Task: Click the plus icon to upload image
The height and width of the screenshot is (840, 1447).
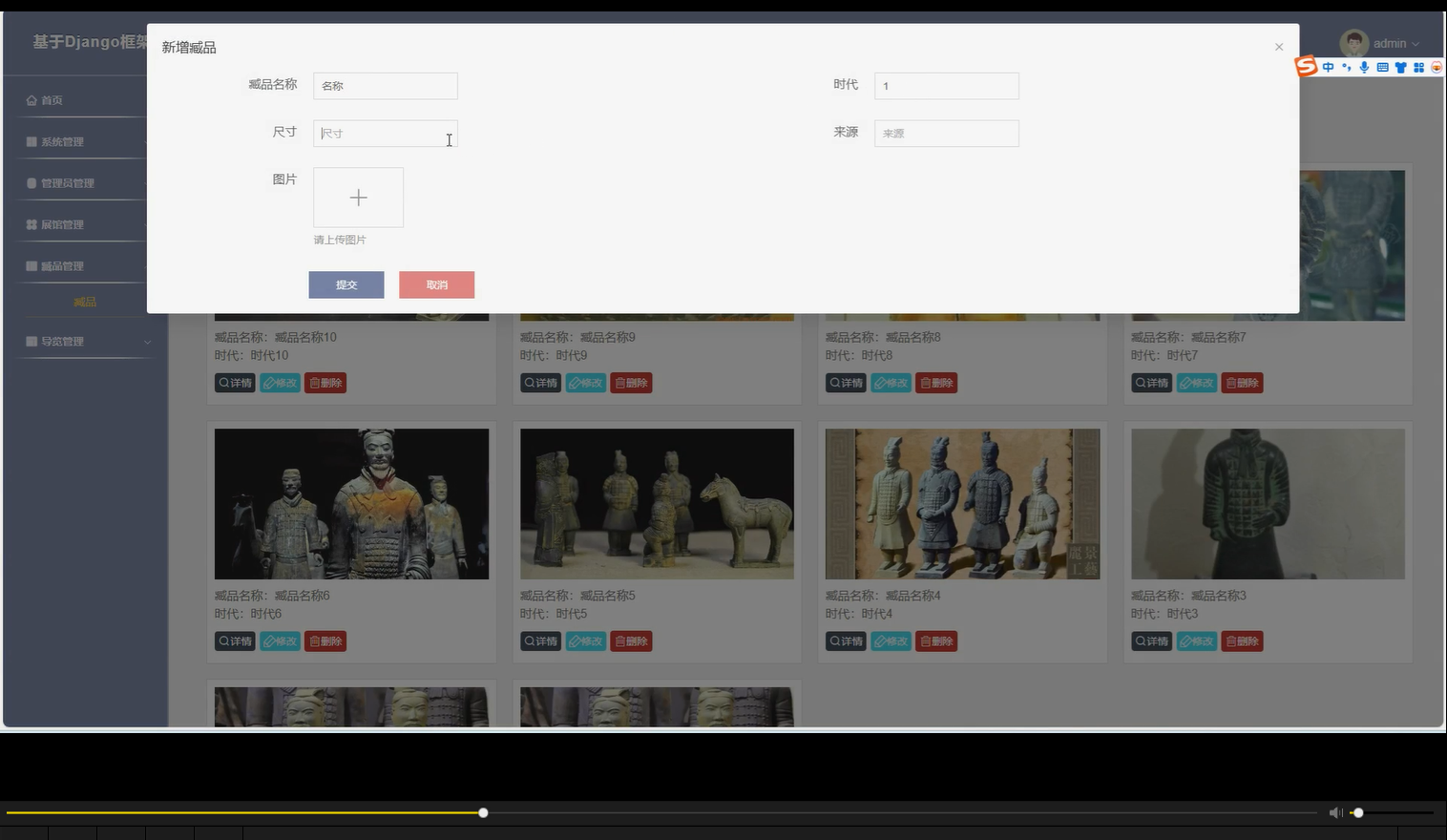Action: point(358,198)
